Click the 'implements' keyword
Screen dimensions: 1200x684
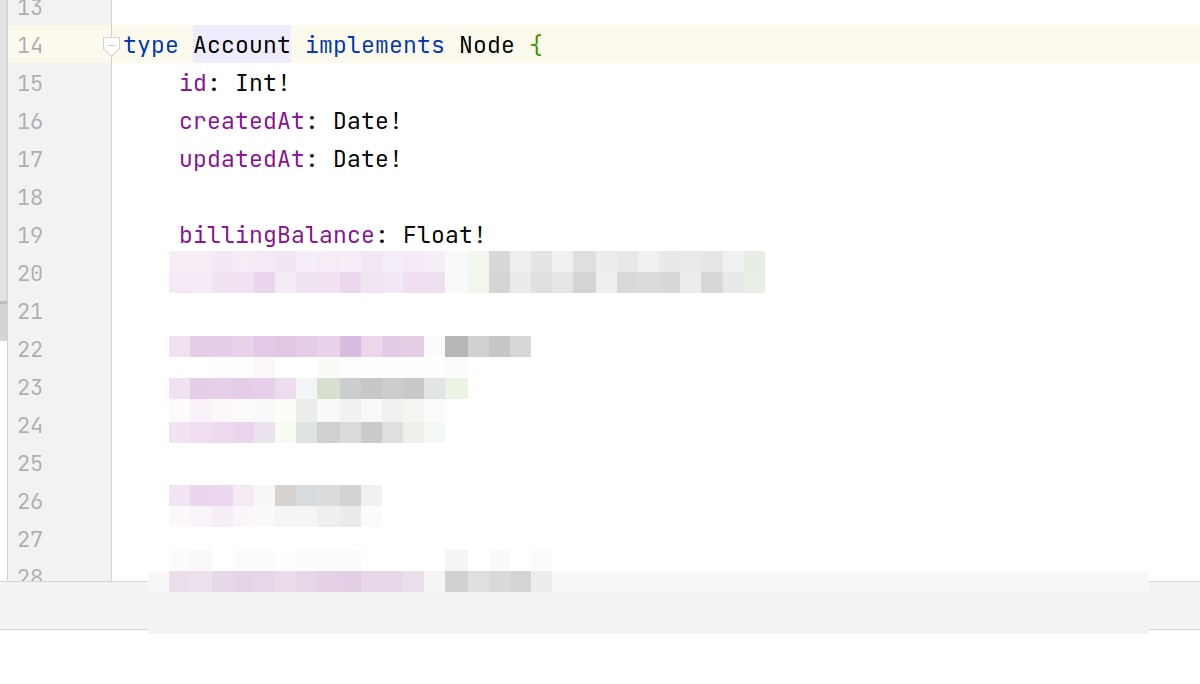(x=375, y=45)
